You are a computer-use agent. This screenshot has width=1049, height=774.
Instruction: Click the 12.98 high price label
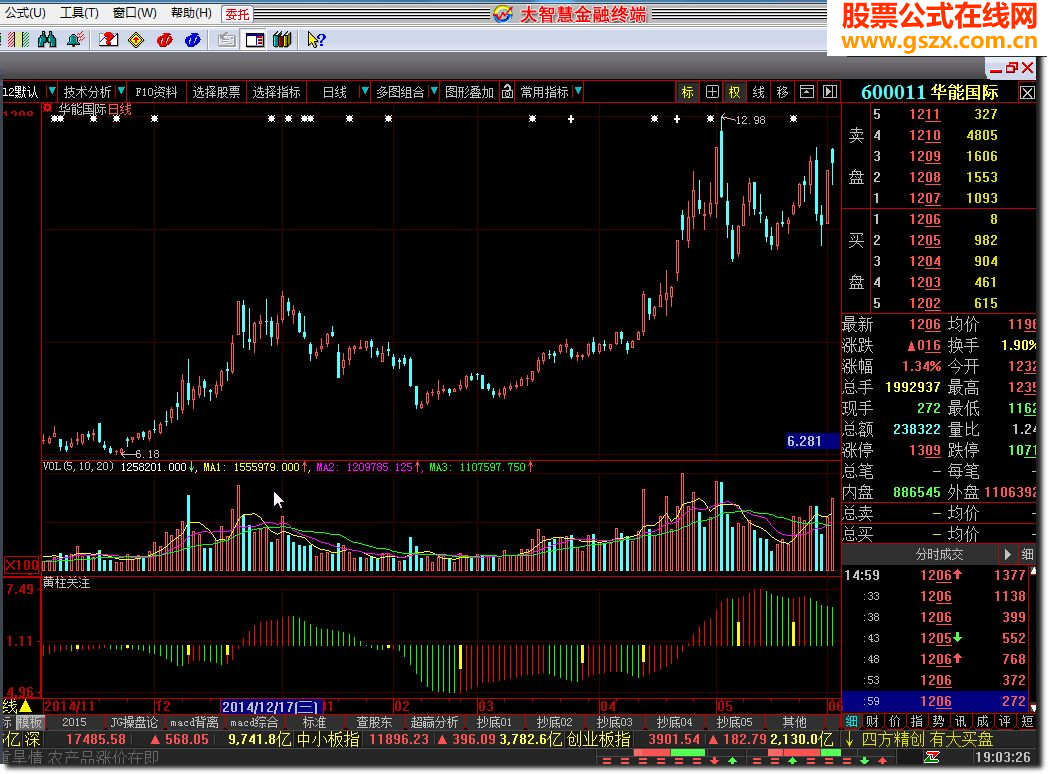pyautogui.click(x=750, y=120)
